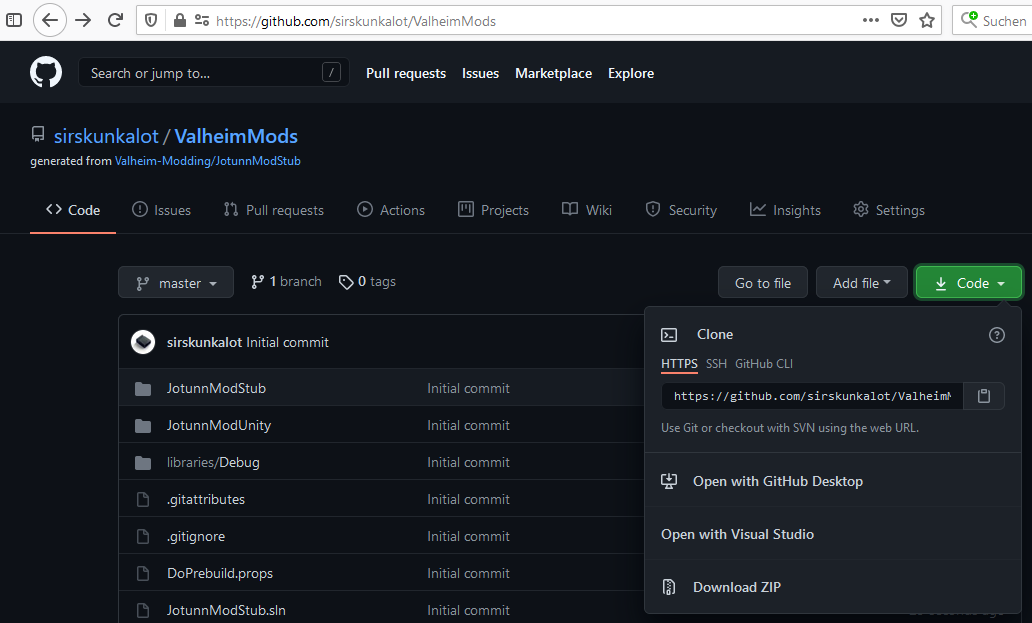1032x623 pixels.
Task: Expand the Add file dropdown
Action: pos(862,282)
